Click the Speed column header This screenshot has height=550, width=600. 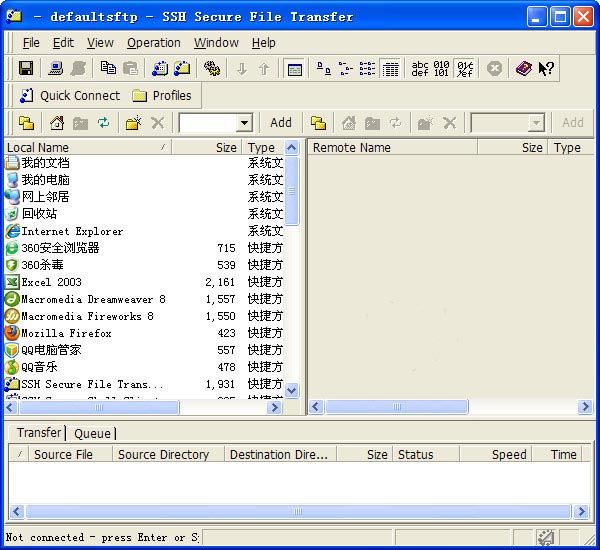click(x=496, y=454)
